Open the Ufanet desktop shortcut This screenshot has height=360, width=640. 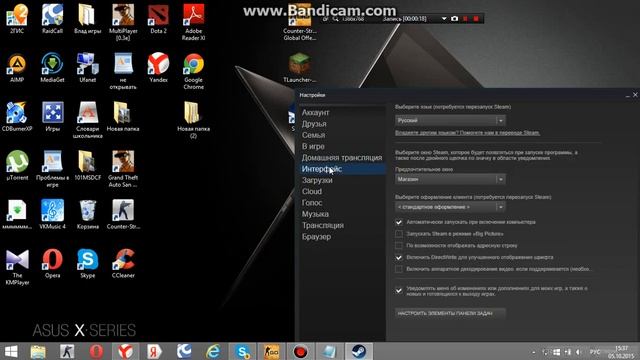pos(87,68)
